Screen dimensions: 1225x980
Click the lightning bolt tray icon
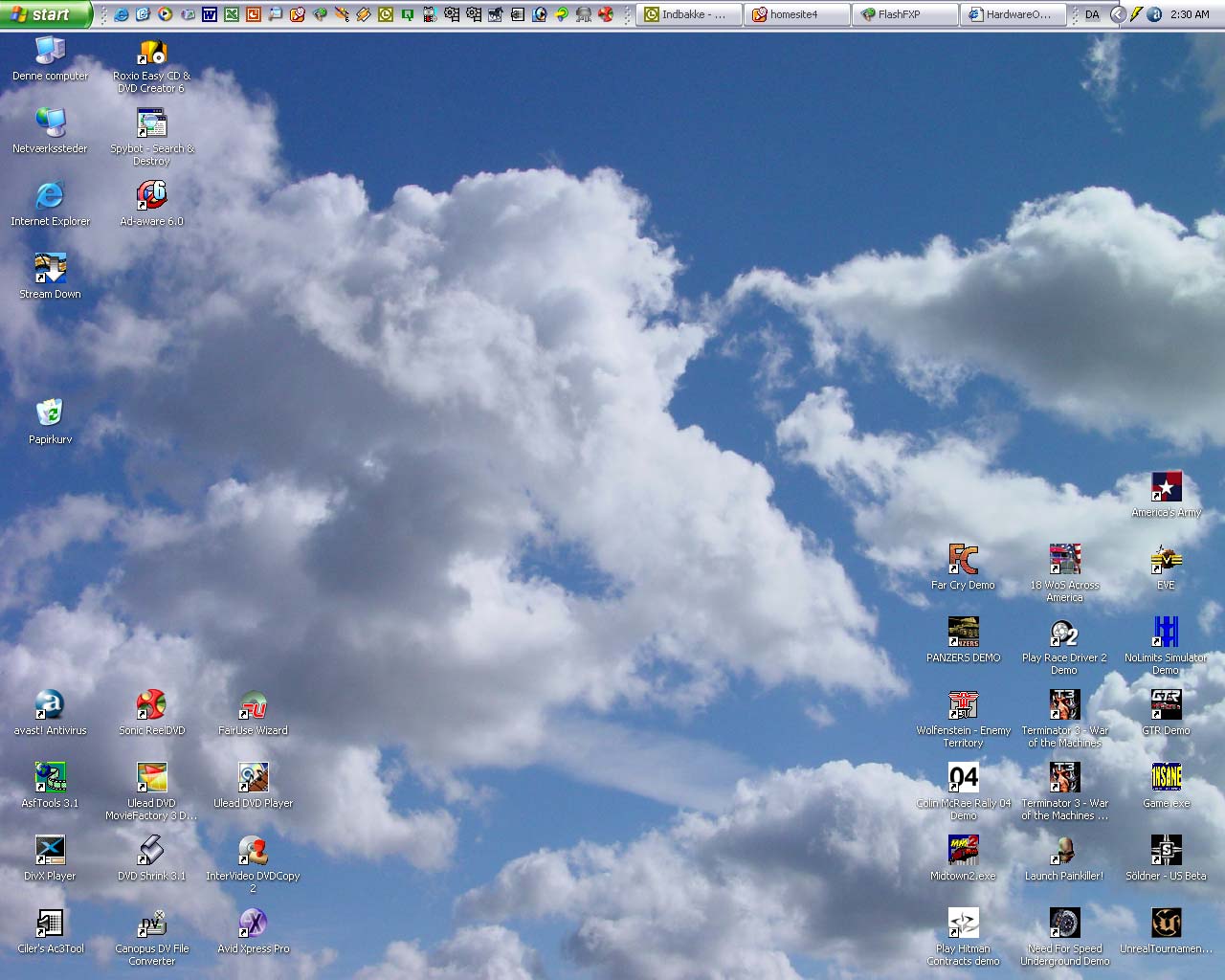coord(1136,14)
